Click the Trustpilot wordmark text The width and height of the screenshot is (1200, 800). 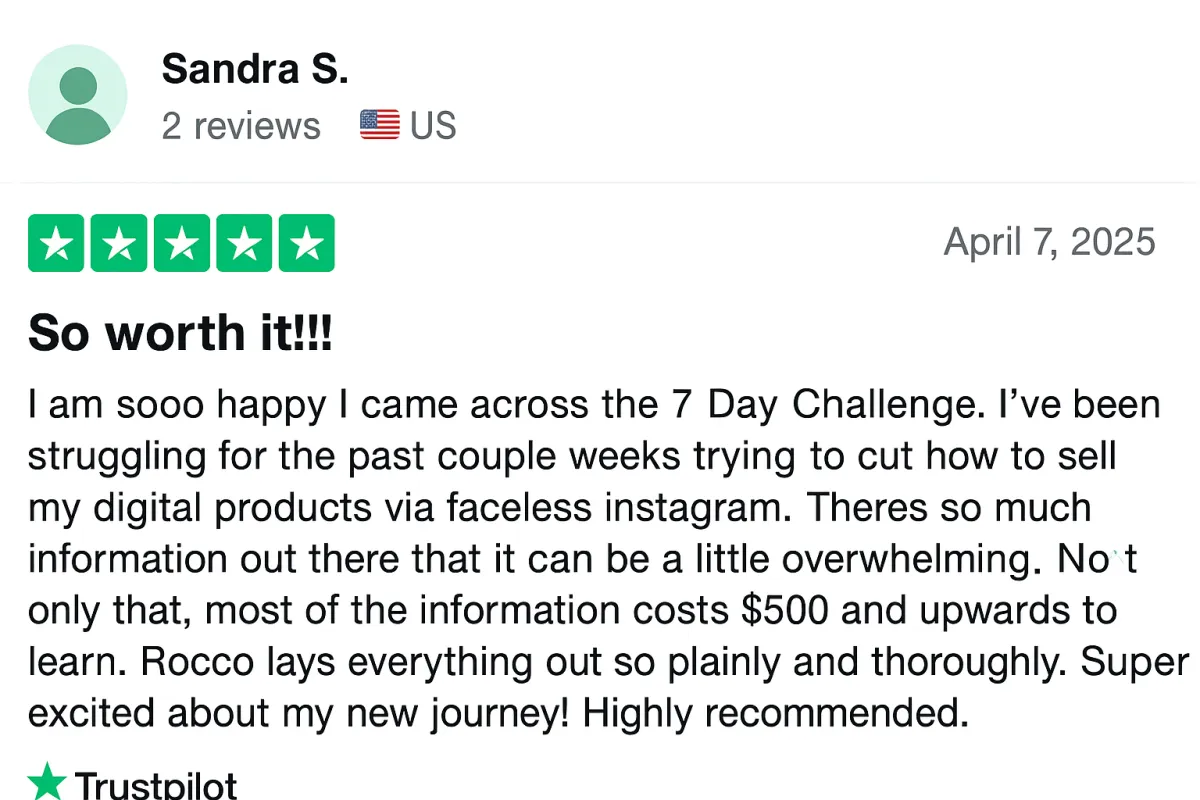pyautogui.click(x=156, y=784)
